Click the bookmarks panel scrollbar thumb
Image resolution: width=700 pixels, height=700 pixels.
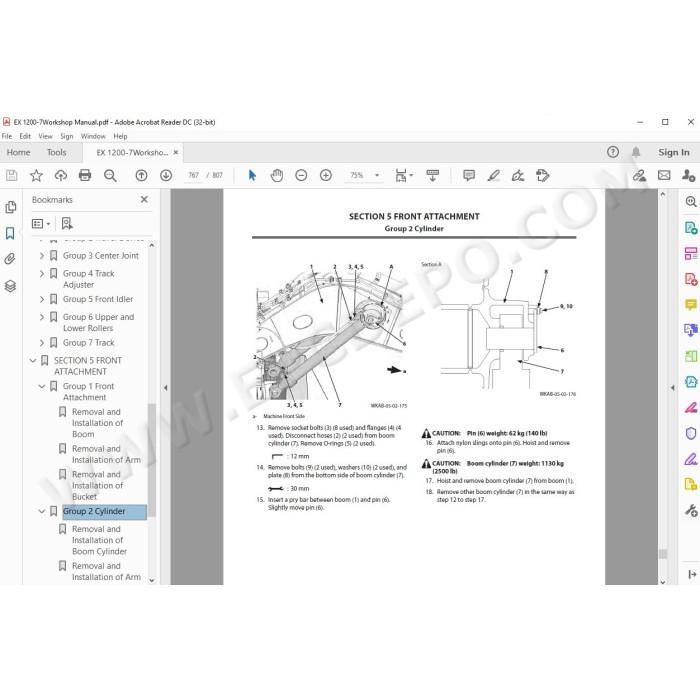tap(152, 460)
